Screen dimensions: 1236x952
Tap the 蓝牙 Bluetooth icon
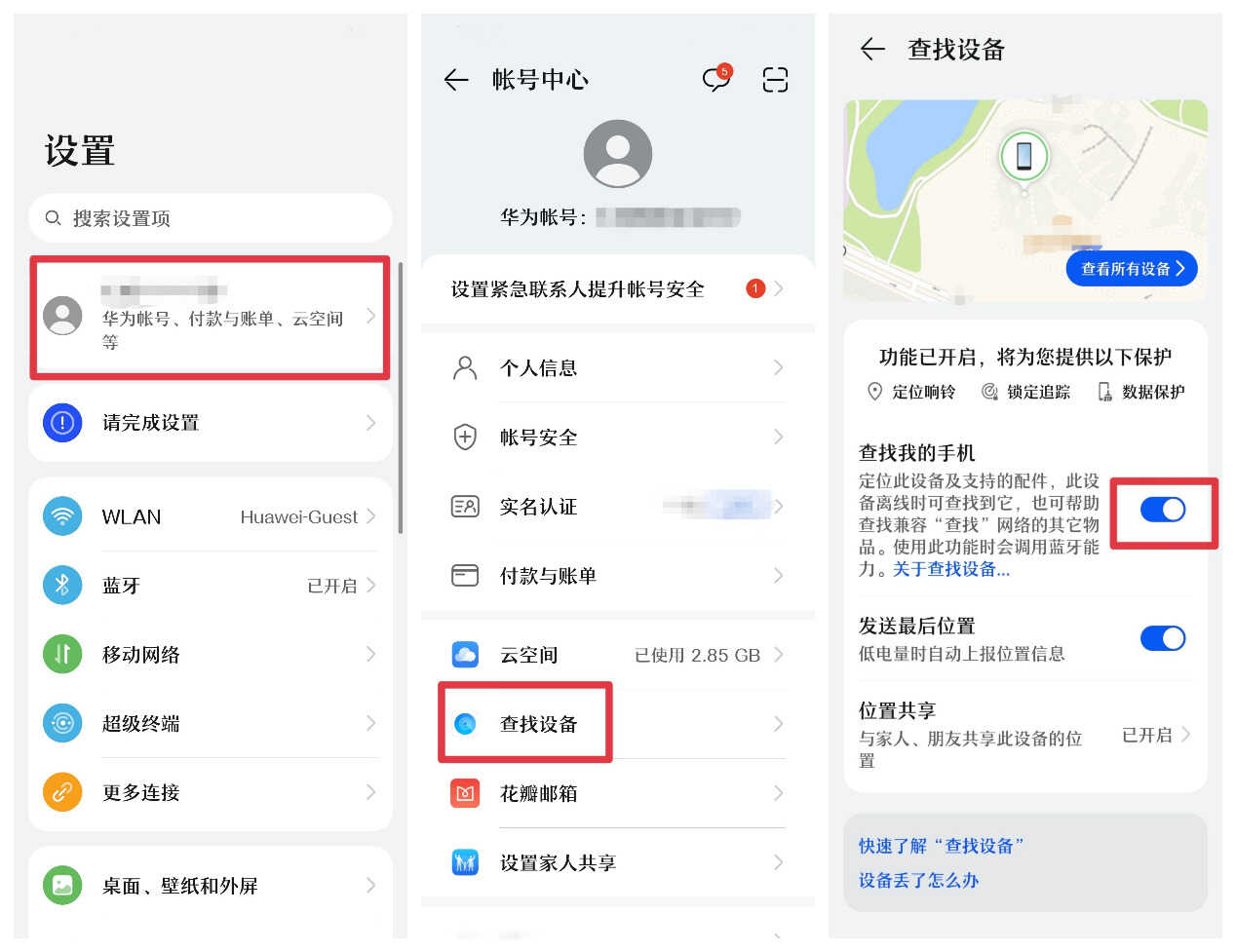tap(62, 585)
